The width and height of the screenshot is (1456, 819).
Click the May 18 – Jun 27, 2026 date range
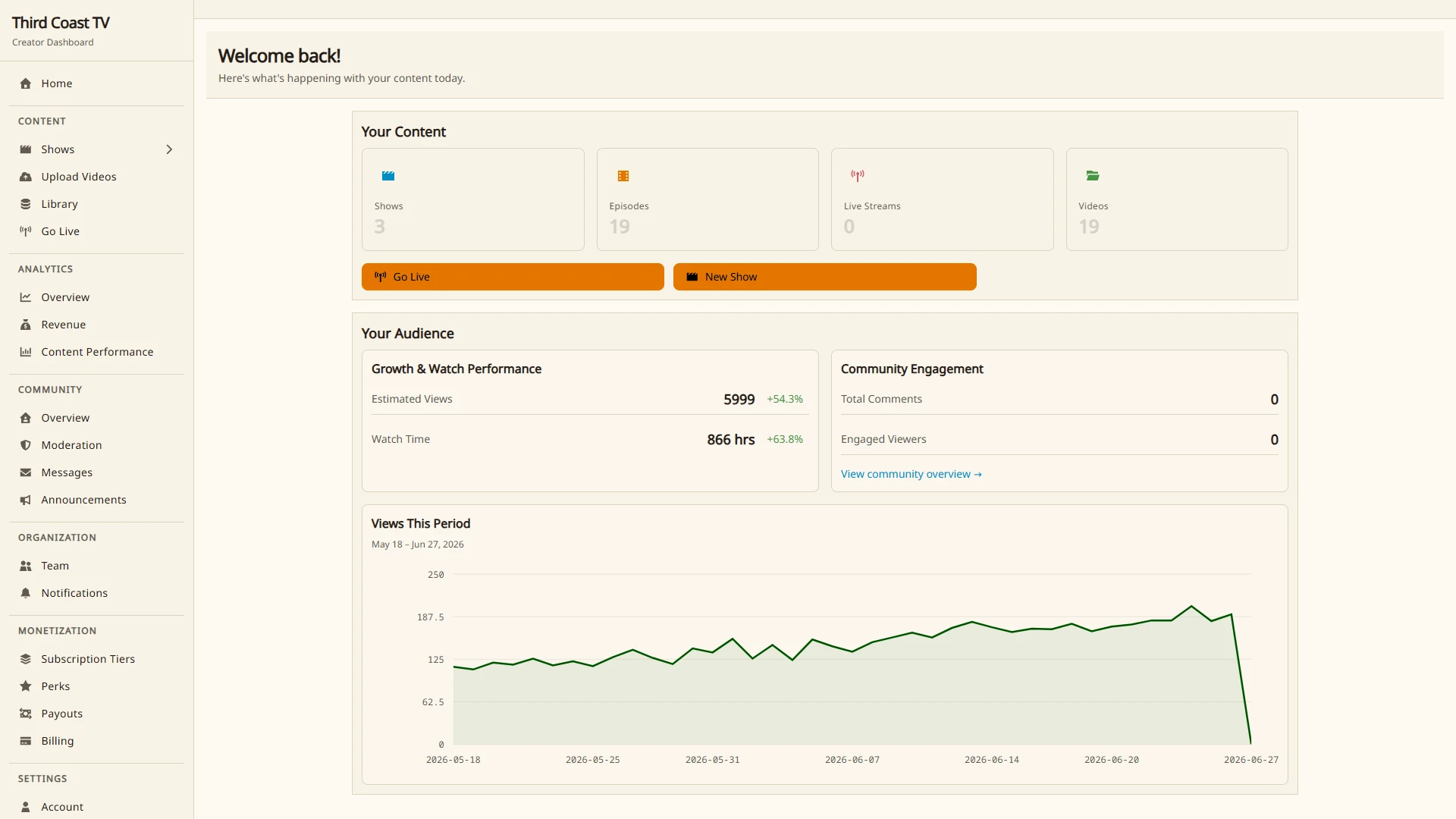tap(418, 544)
